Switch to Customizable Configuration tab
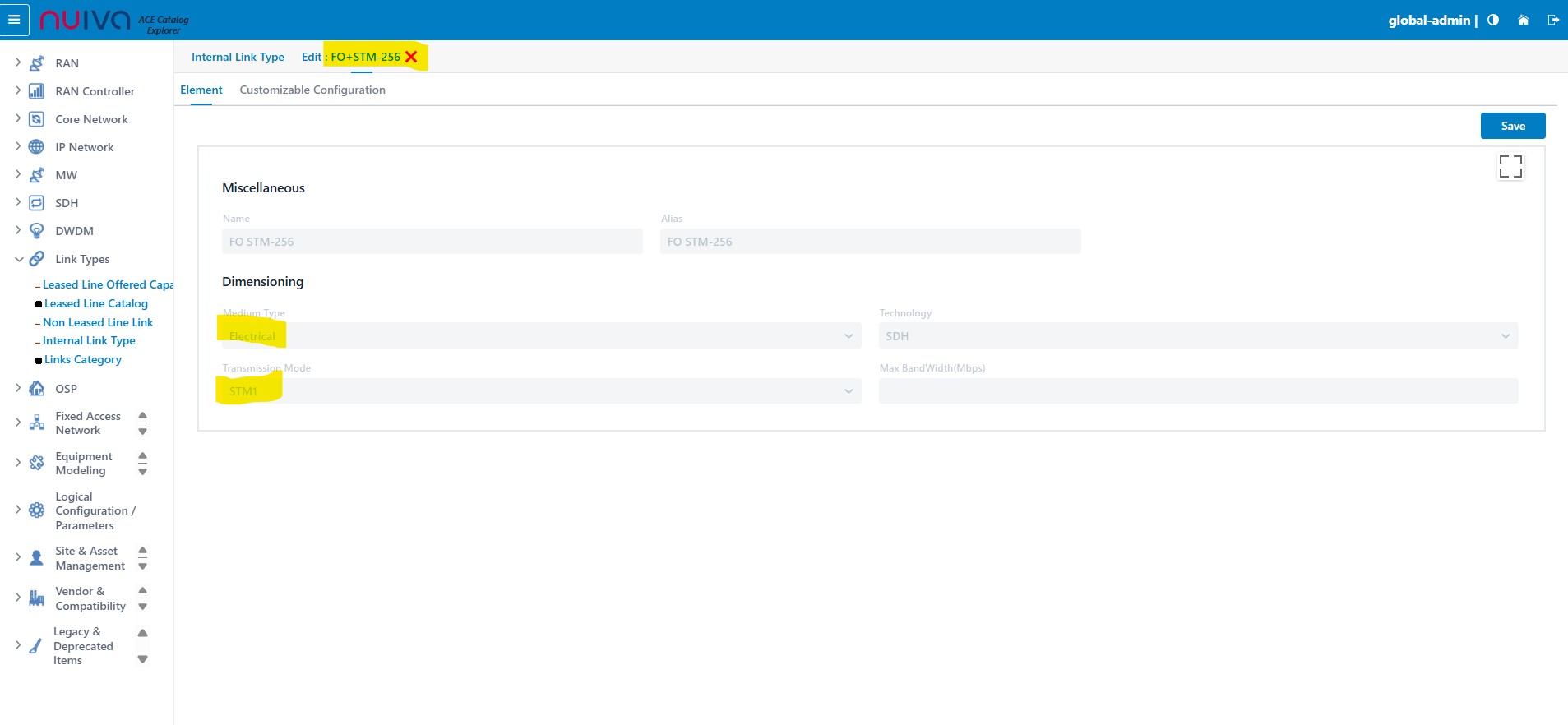This screenshot has width=1568, height=725. (312, 90)
